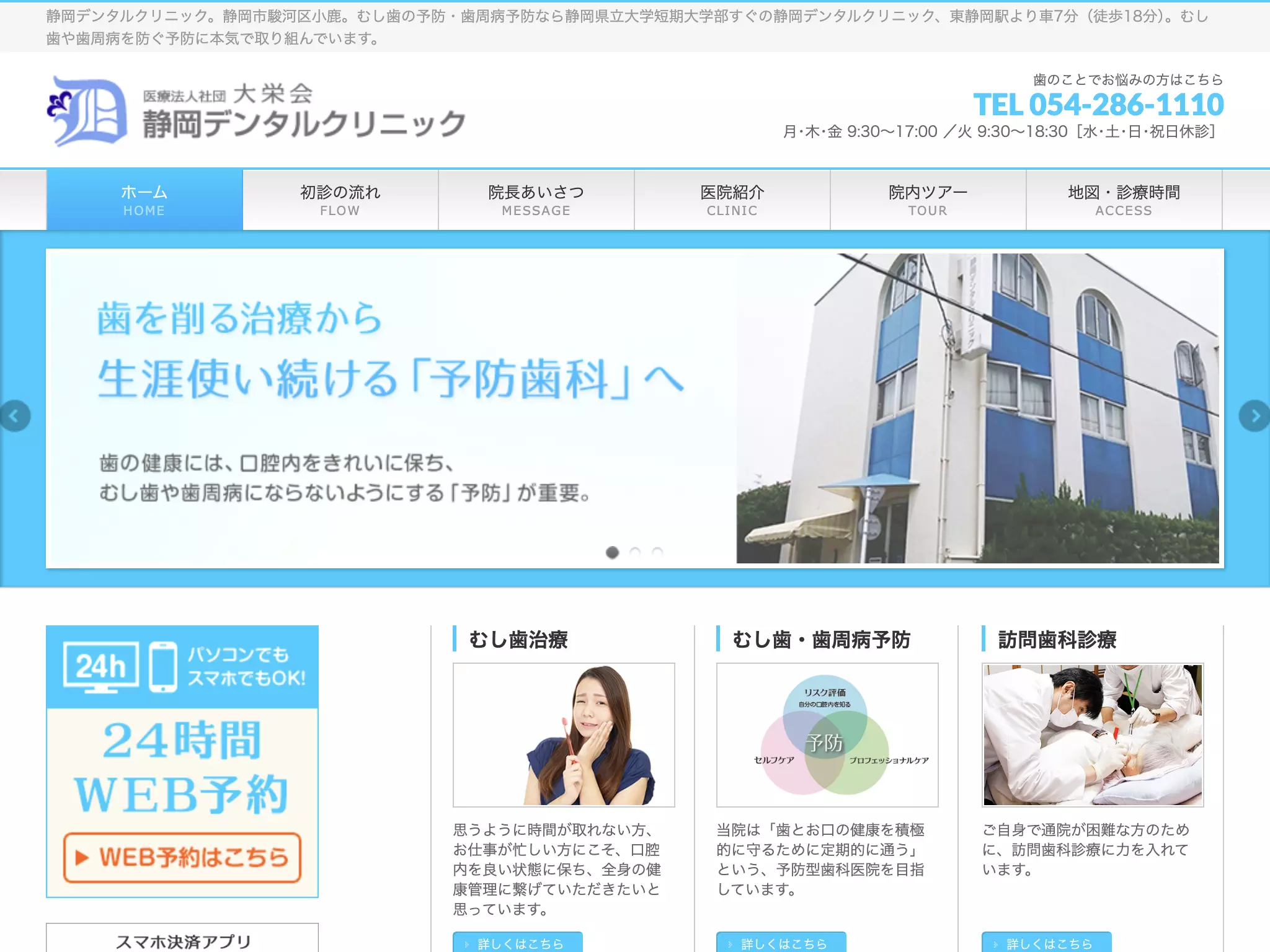Select the third slideshow dot indicator
This screenshot has width=1270, height=952.
tap(657, 552)
